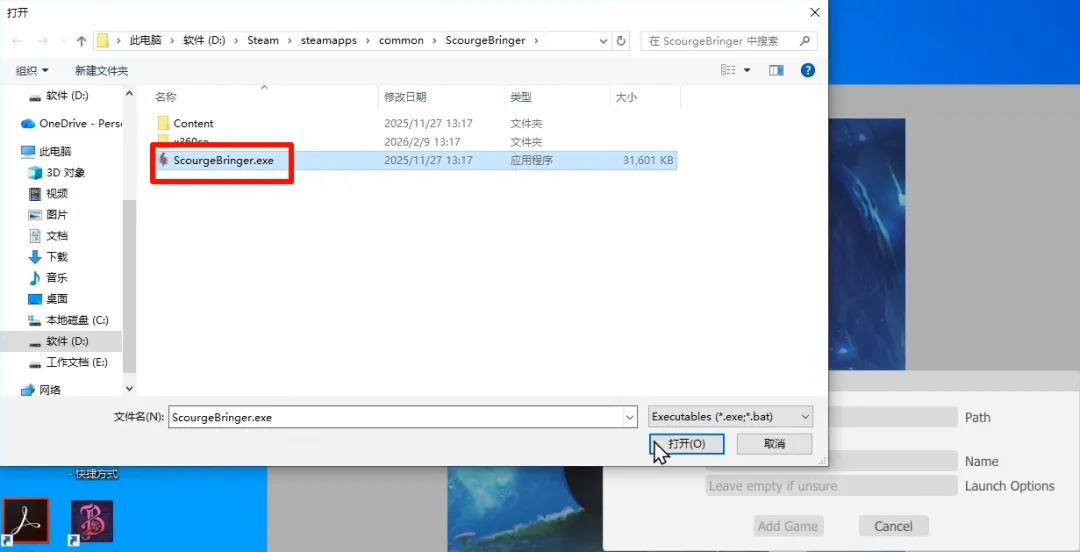Expand address bar history dropdown

point(603,41)
